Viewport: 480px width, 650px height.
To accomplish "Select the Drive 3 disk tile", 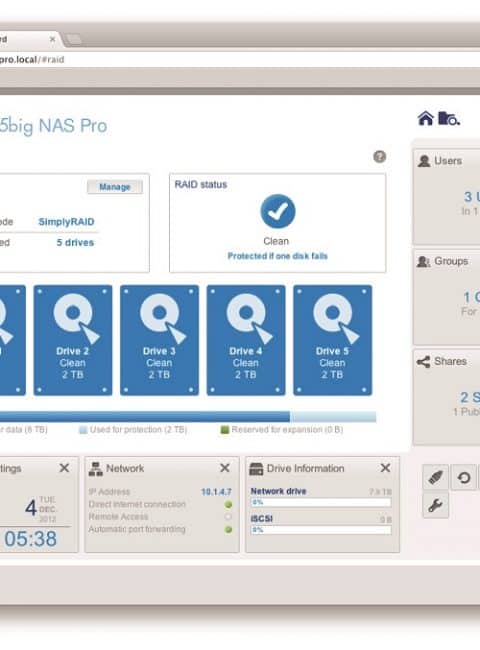I will (x=159, y=340).
